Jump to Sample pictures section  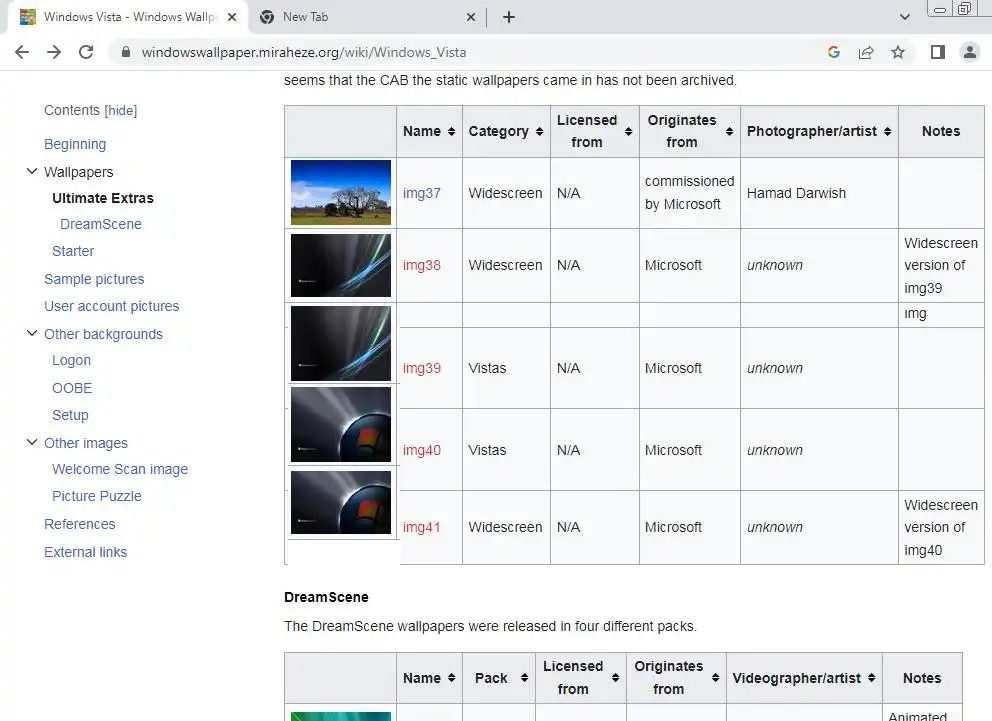(94, 279)
